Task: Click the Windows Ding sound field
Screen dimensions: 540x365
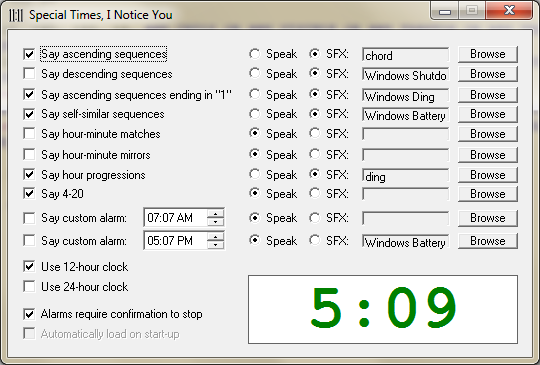Action: tap(405, 96)
